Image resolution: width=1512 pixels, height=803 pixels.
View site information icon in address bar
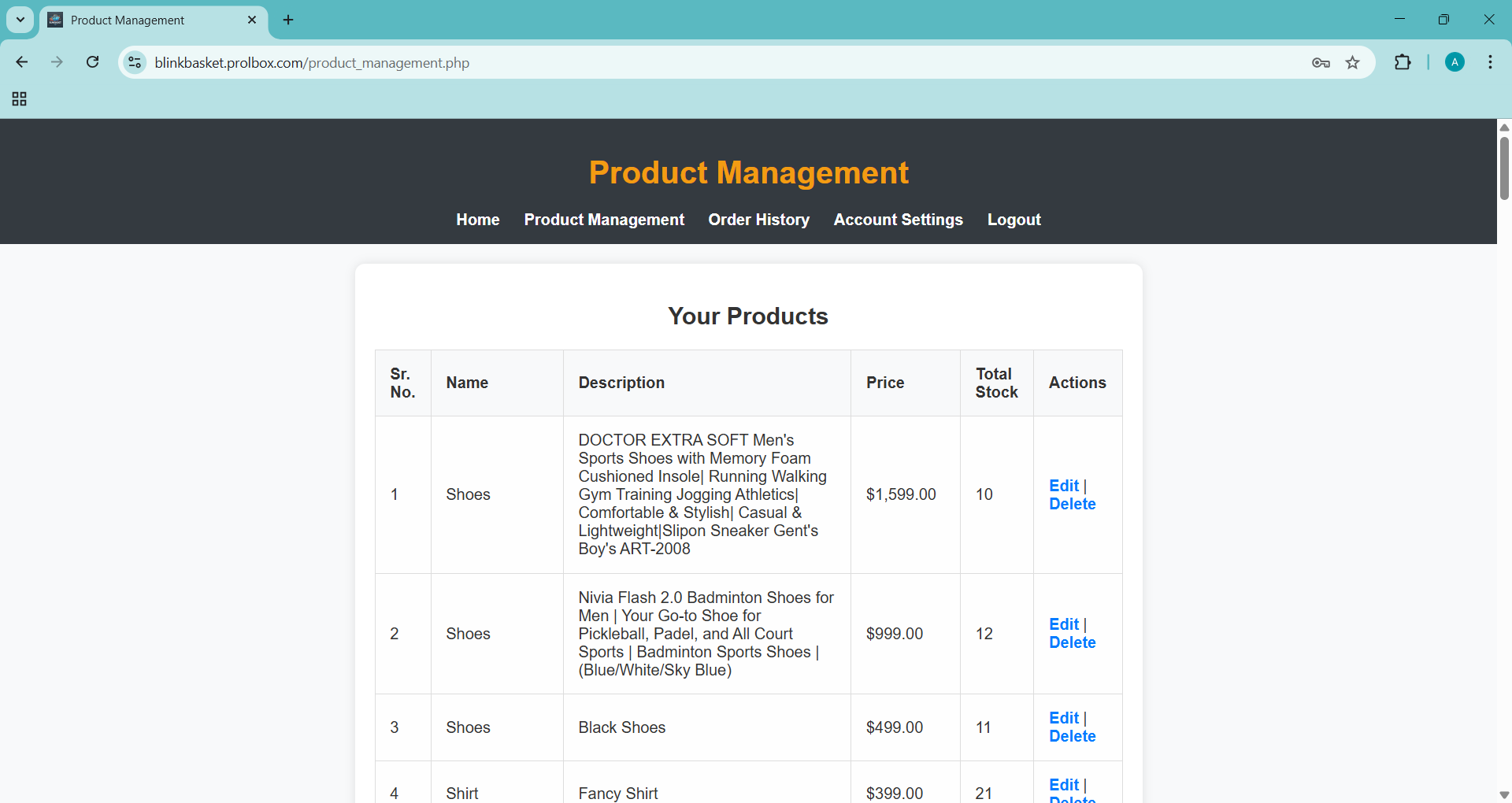(x=135, y=62)
